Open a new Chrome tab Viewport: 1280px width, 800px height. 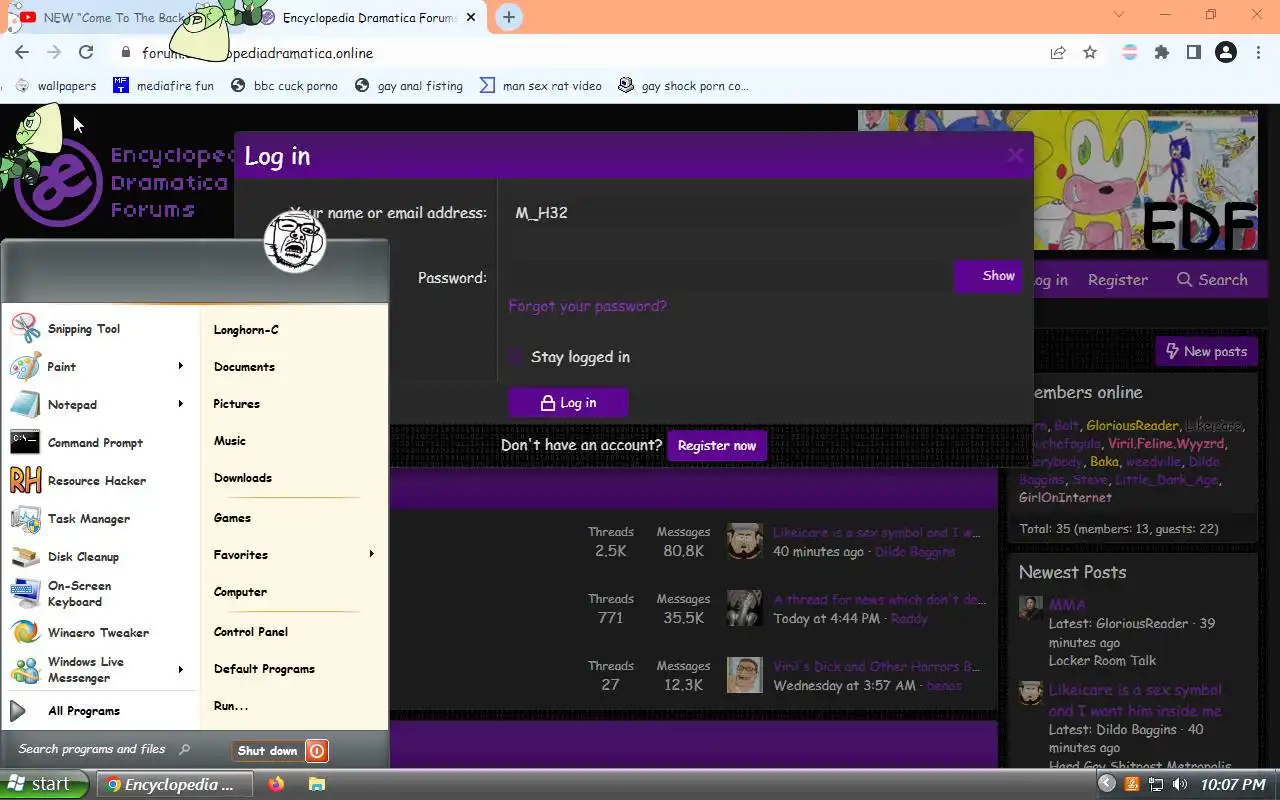[509, 17]
